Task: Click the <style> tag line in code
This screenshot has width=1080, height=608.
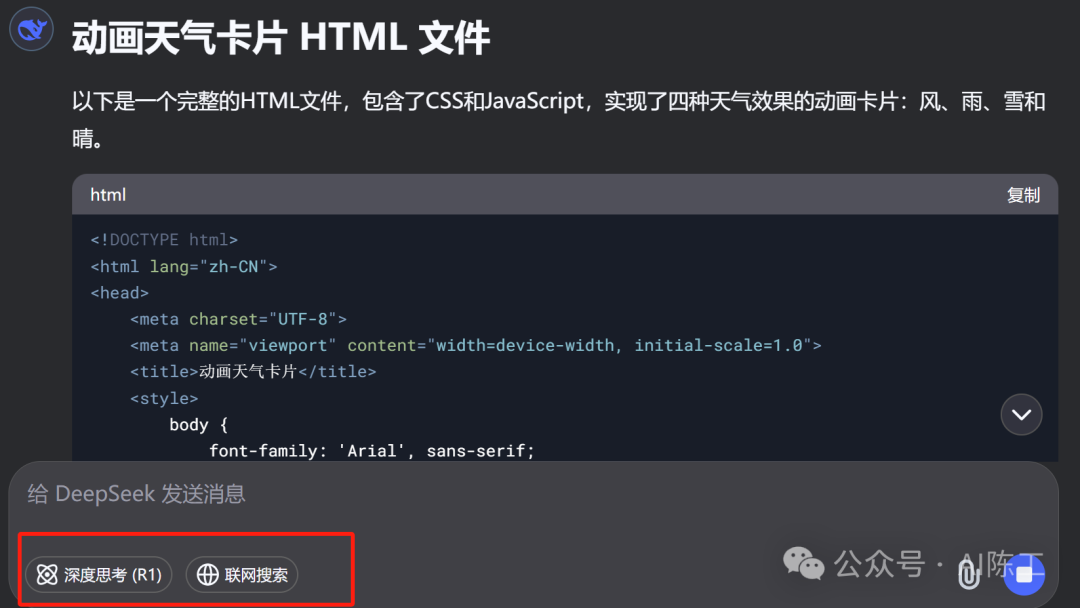Action: click(x=164, y=398)
